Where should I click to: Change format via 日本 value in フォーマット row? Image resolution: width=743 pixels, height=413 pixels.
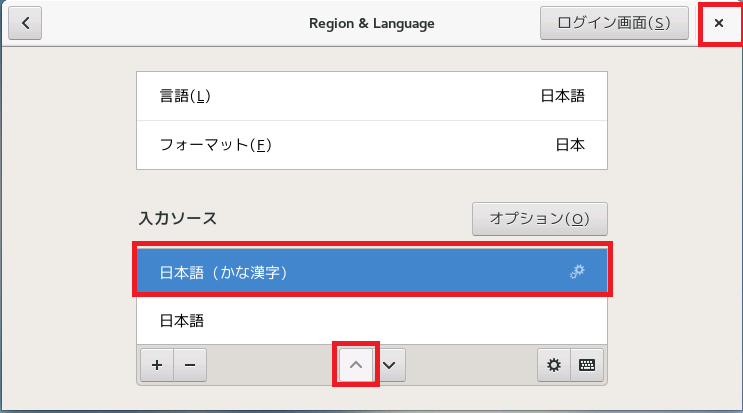tap(569, 145)
